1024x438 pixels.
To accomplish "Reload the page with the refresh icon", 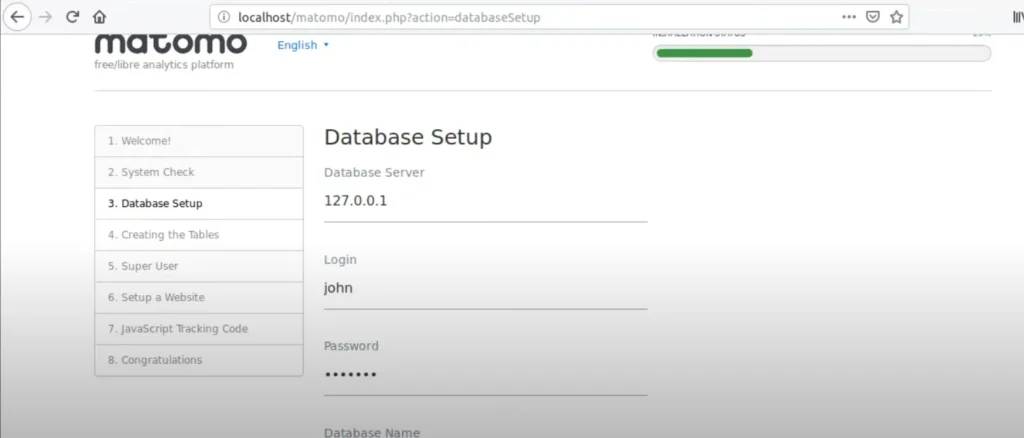I will pyautogui.click(x=72, y=17).
